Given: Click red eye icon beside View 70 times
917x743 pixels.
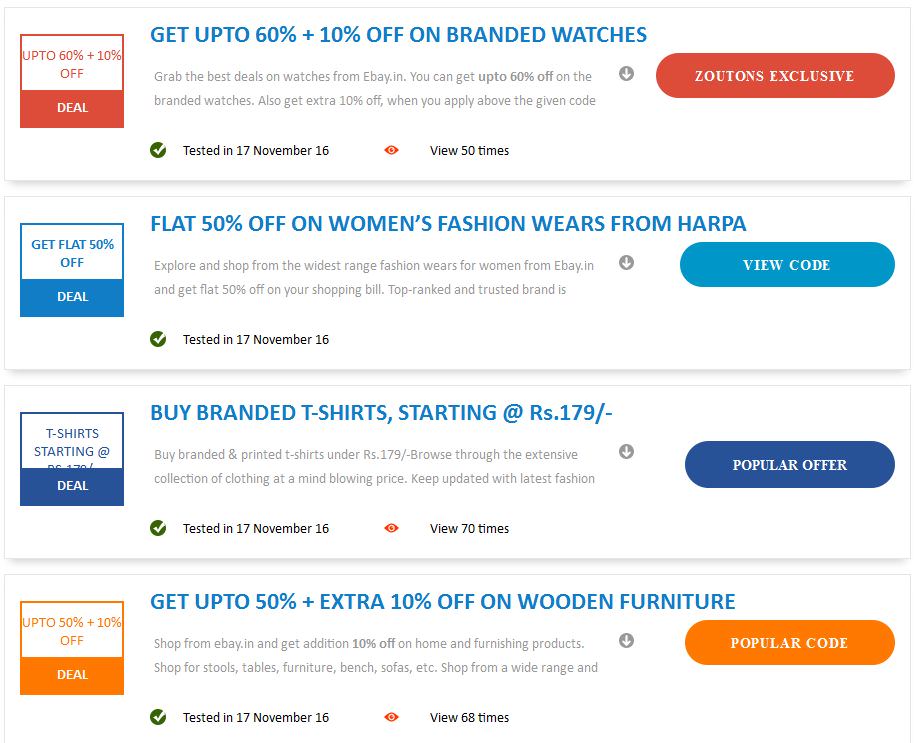Looking at the screenshot, I should click(391, 528).
